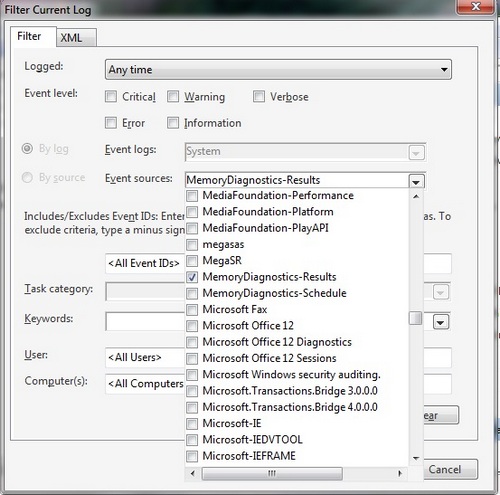Click the All Event IDs field
The height and width of the screenshot is (495, 500).
(145, 263)
